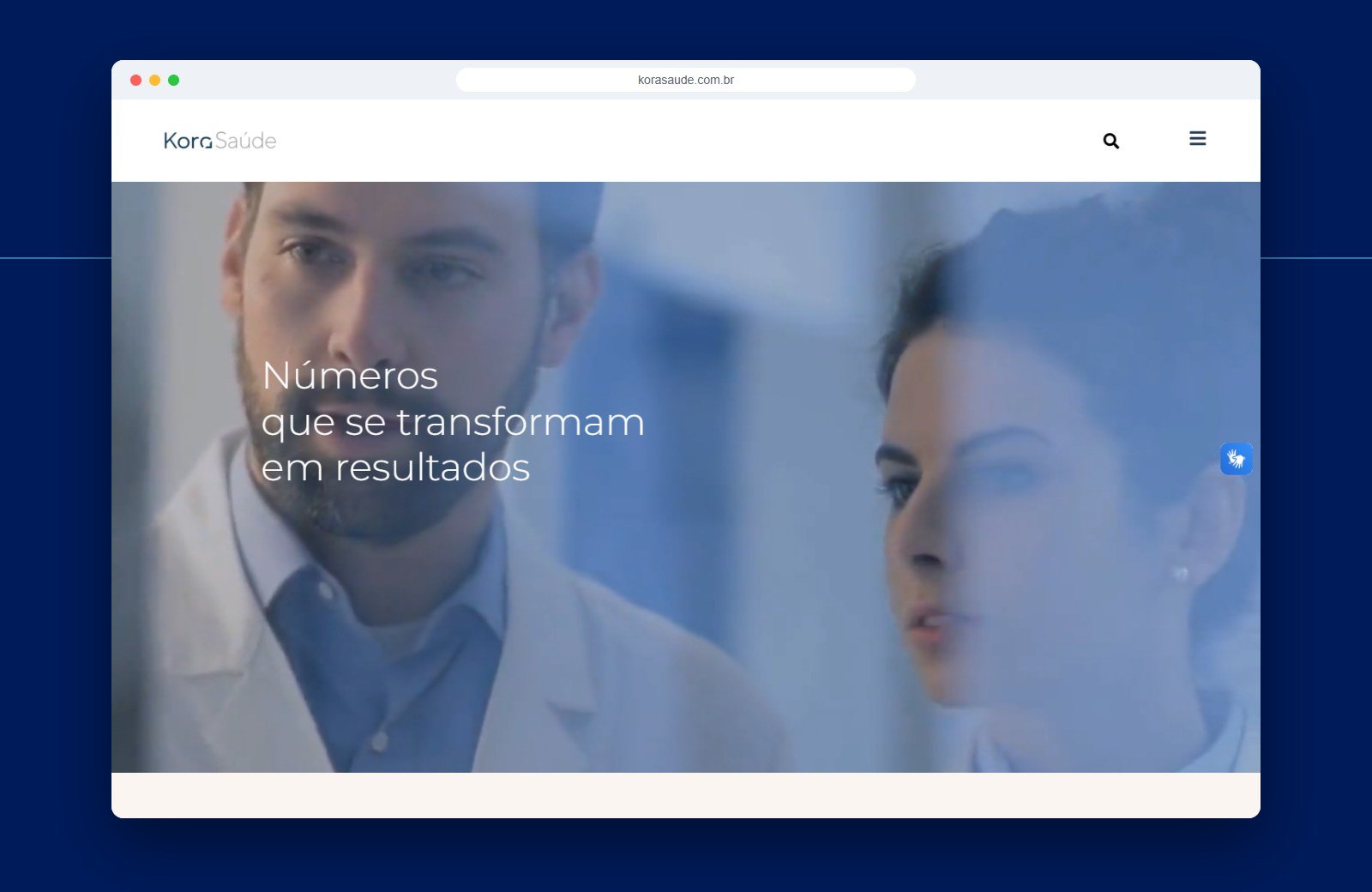This screenshot has width=1372, height=892.
Task: Click the Kora Saúde logo
Action: [x=220, y=140]
